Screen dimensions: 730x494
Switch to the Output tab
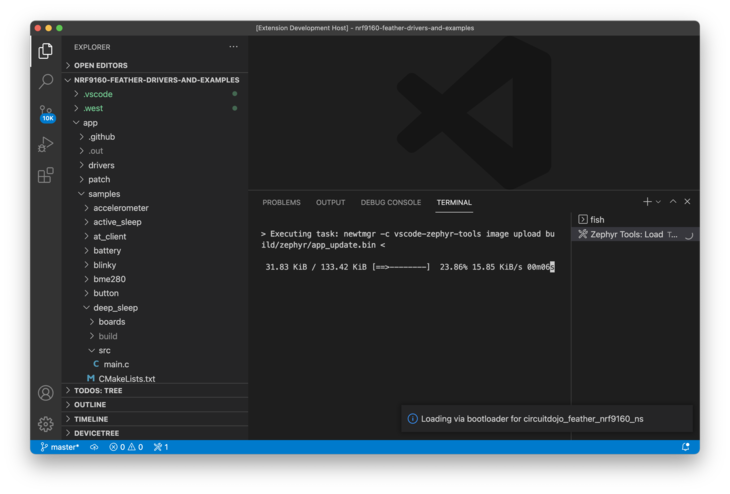(x=331, y=203)
